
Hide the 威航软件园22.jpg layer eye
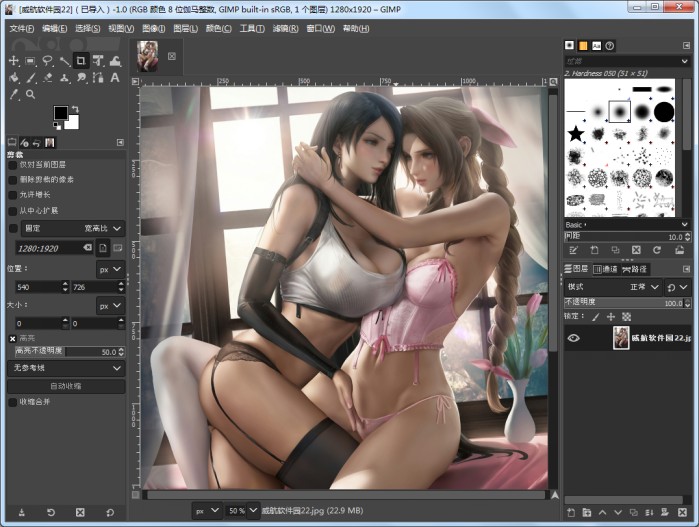574,338
